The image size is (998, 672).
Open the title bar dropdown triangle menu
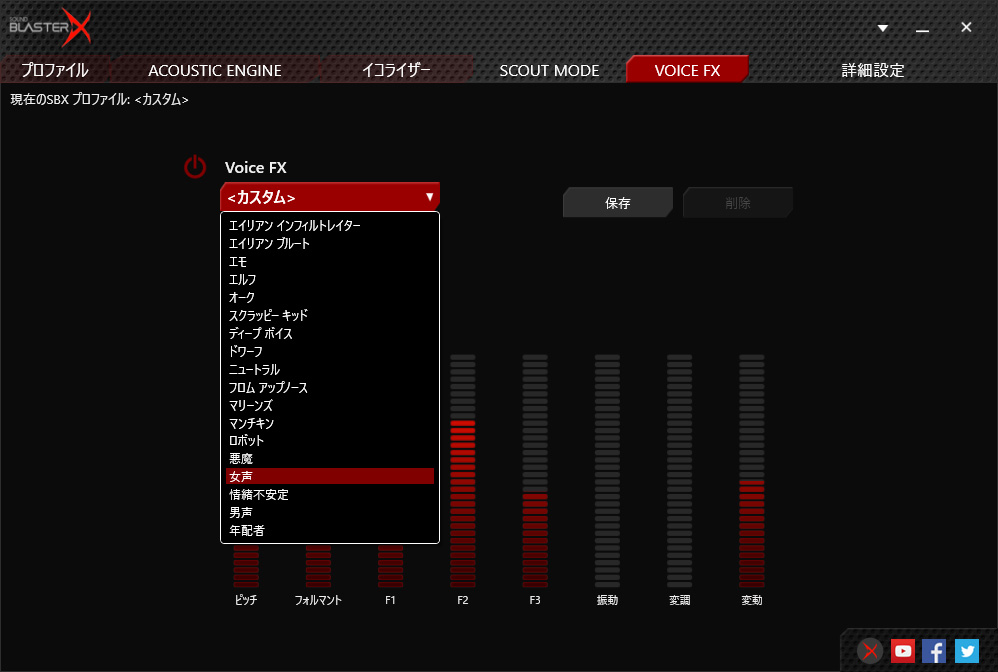(x=883, y=28)
